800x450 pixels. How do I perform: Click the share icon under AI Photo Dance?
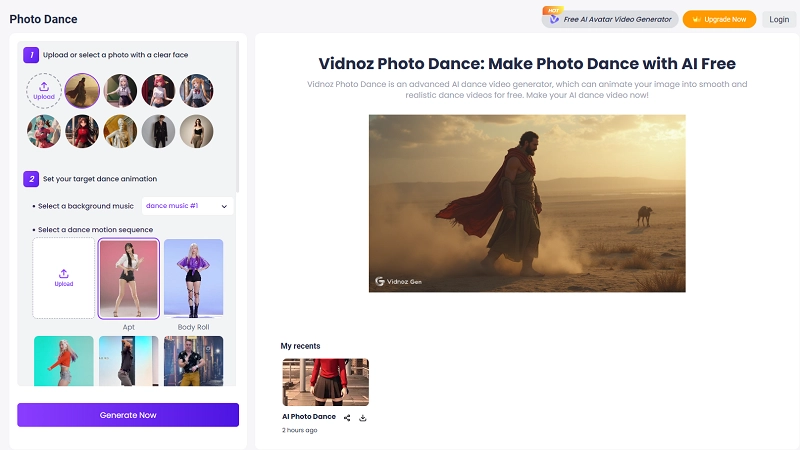click(x=347, y=417)
